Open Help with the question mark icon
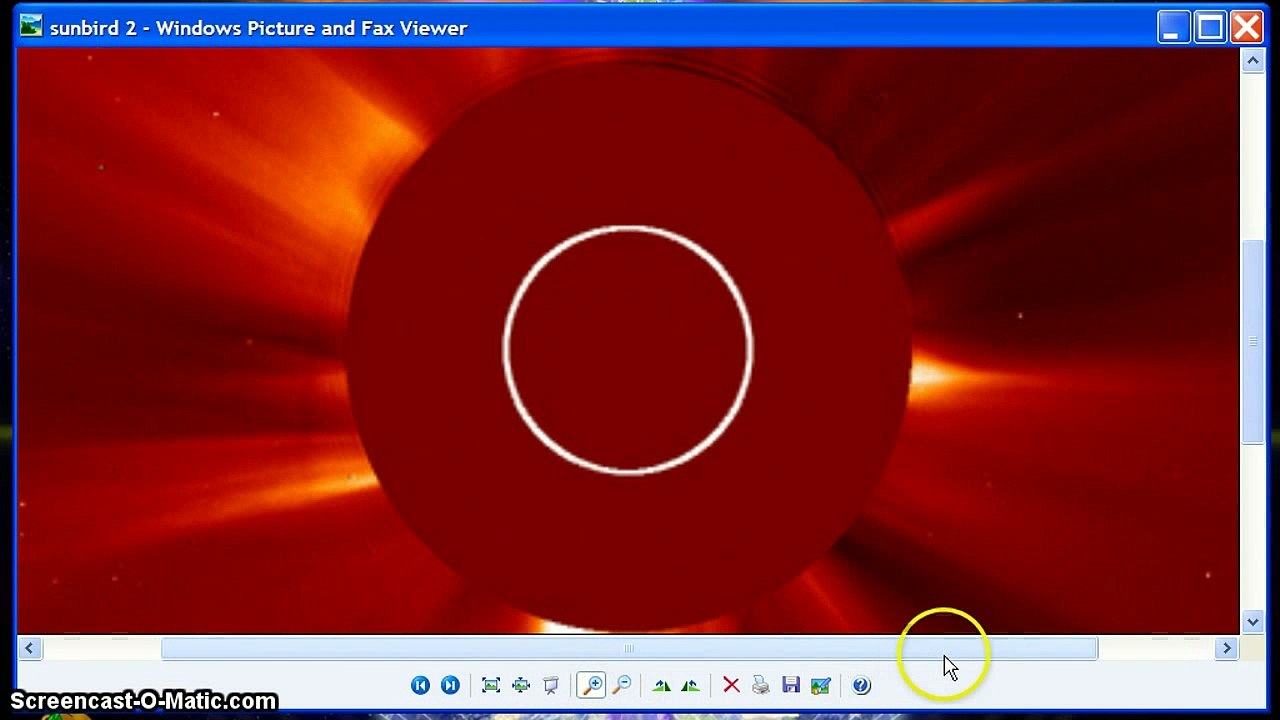The height and width of the screenshot is (720, 1280). [x=862, y=685]
